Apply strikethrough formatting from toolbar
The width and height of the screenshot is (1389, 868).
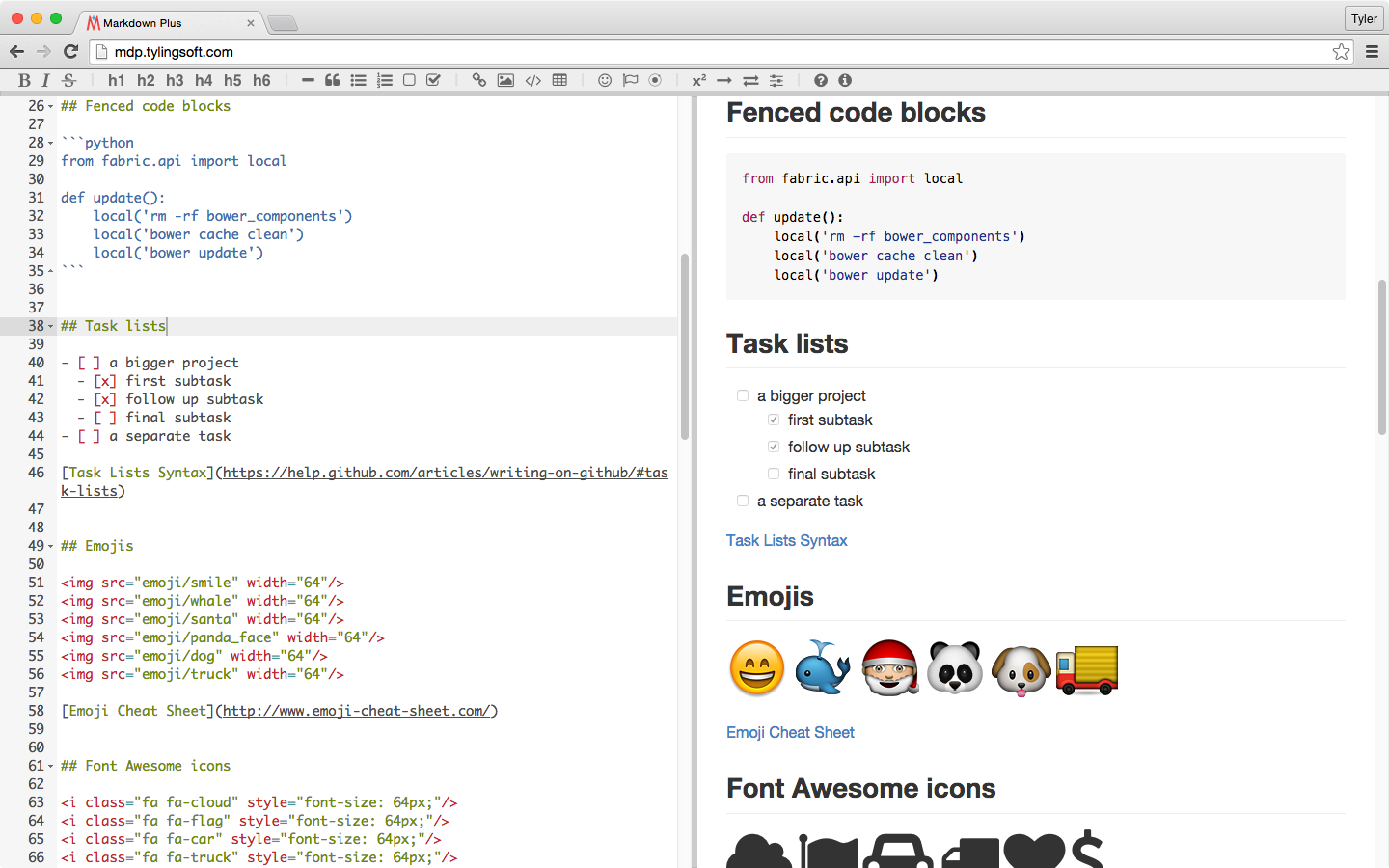[x=68, y=81]
